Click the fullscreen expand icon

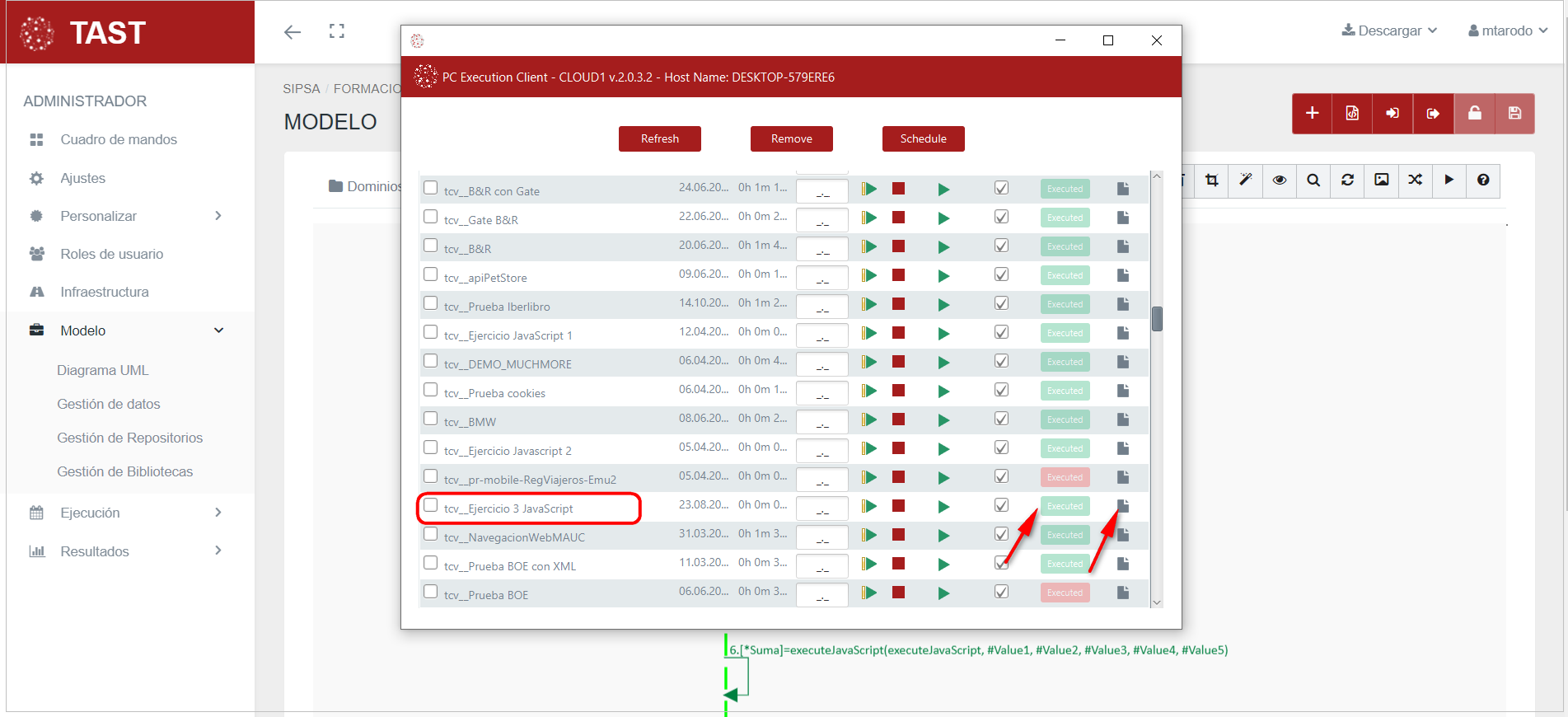click(336, 31)
